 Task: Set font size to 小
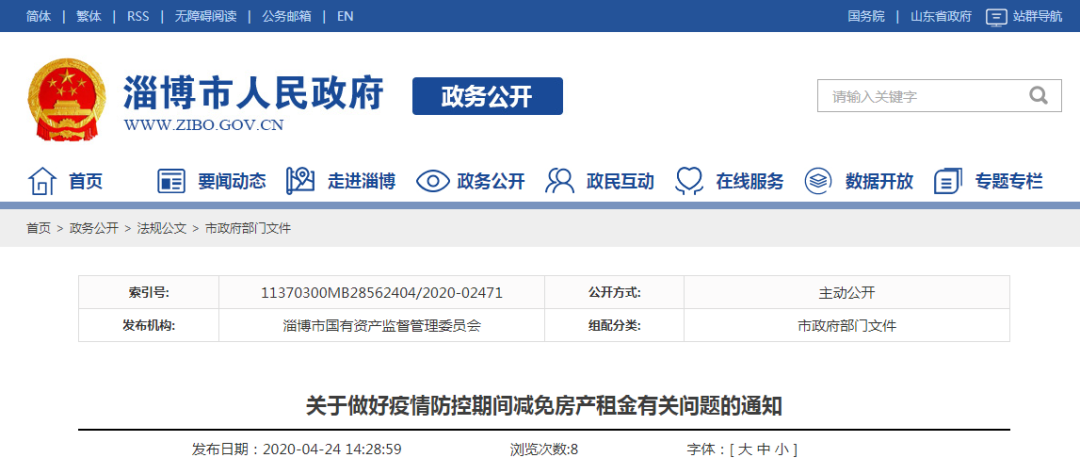click(780, 450)
